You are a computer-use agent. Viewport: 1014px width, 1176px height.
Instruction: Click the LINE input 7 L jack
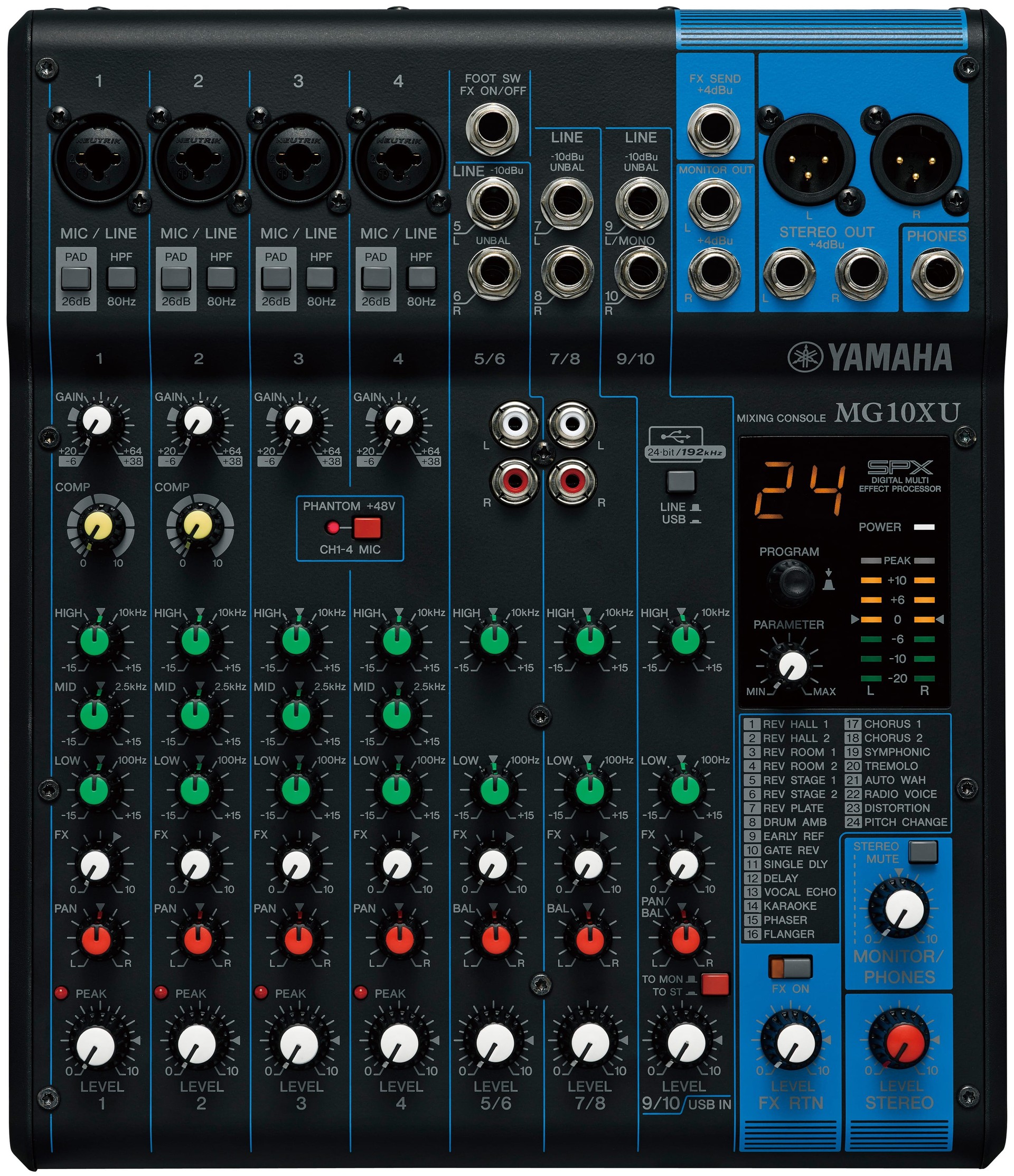[x=567, y=203]
